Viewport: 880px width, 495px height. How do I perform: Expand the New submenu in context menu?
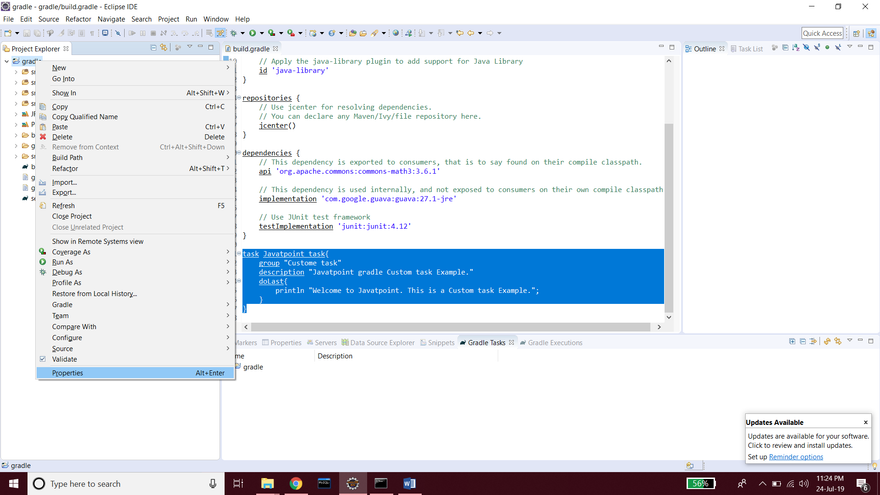pyautogui.click(x=59, y=67)
